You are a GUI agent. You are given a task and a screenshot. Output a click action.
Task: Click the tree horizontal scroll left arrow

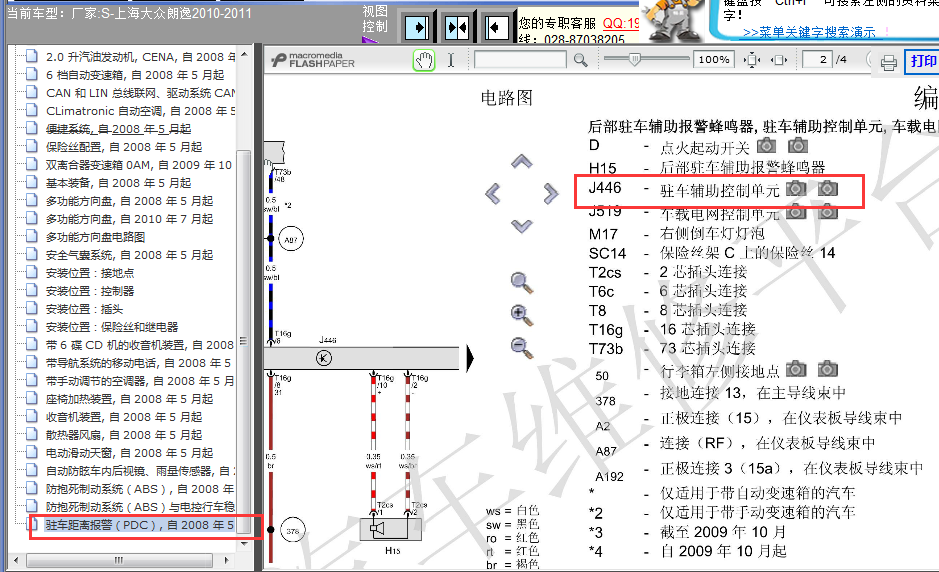(16, 560)
